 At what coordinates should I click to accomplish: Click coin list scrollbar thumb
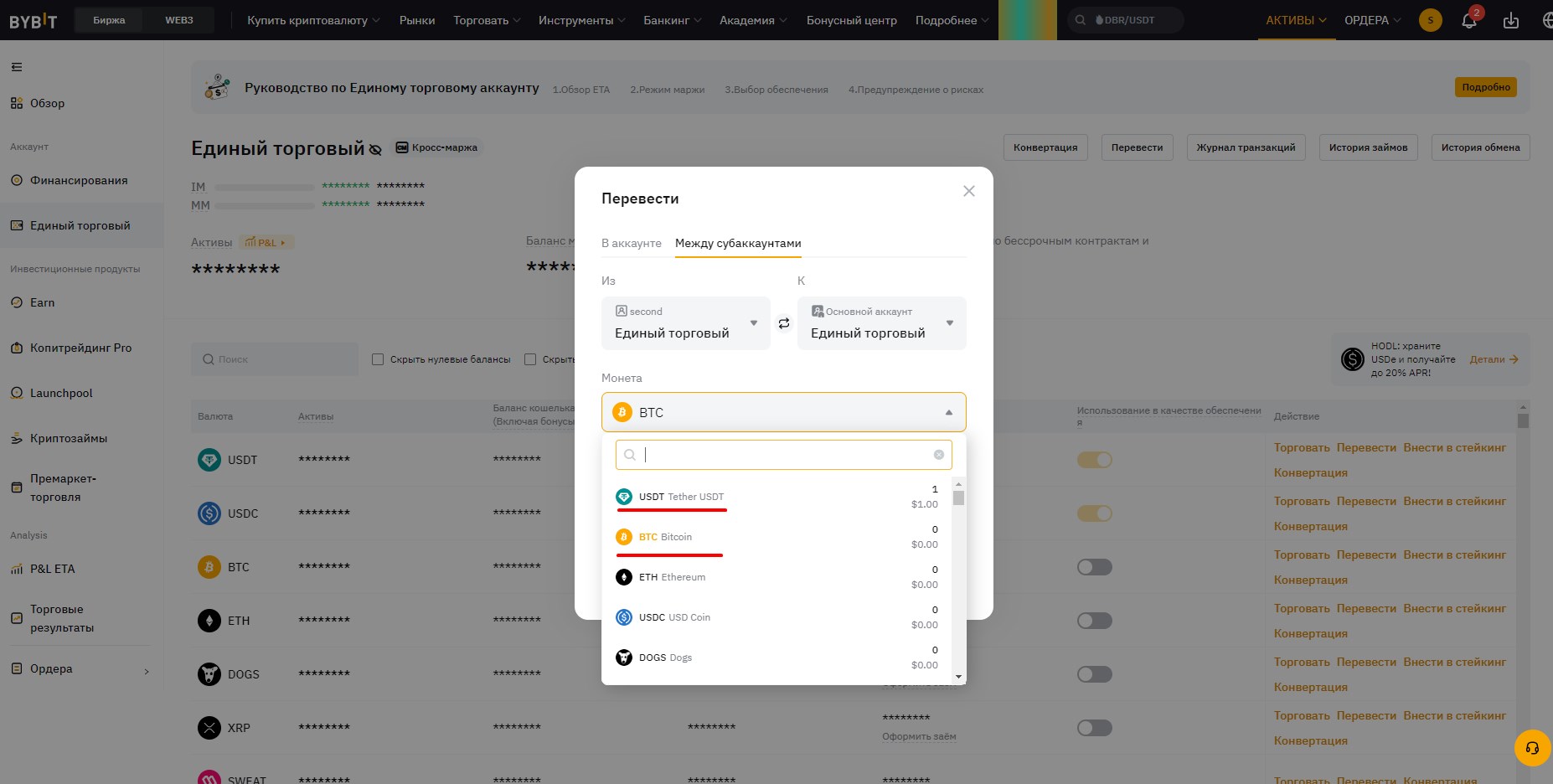[959, 498]
